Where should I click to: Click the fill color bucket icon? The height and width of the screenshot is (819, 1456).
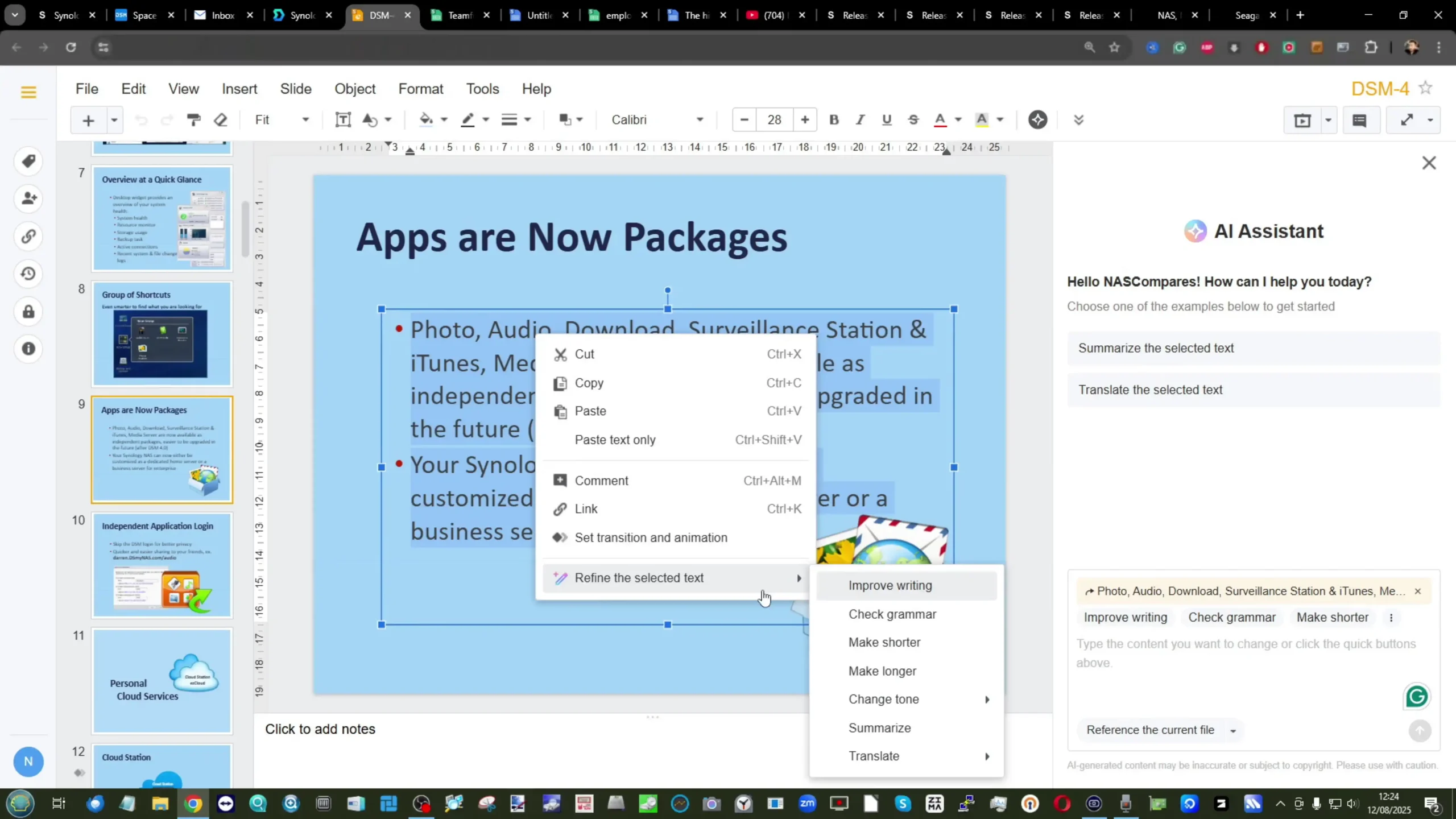click(426, 120)
